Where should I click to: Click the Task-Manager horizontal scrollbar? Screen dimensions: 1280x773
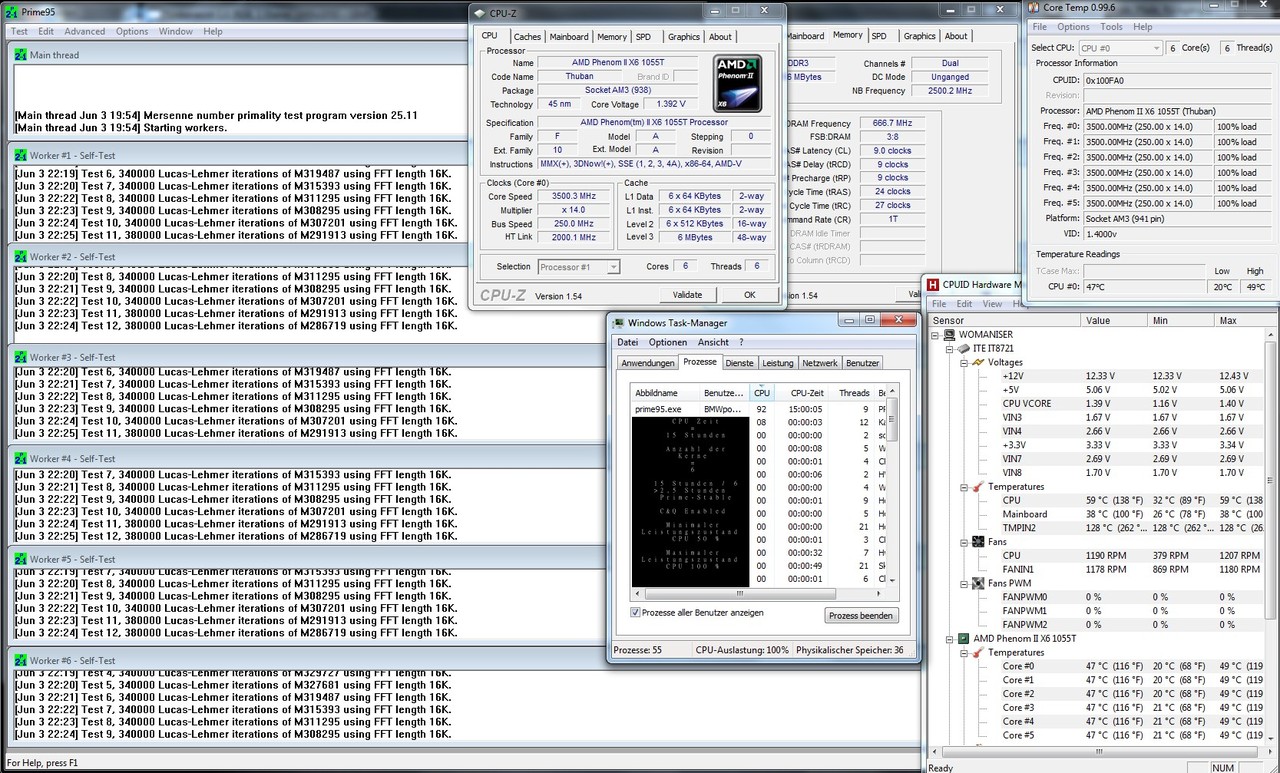pos(759,592)
